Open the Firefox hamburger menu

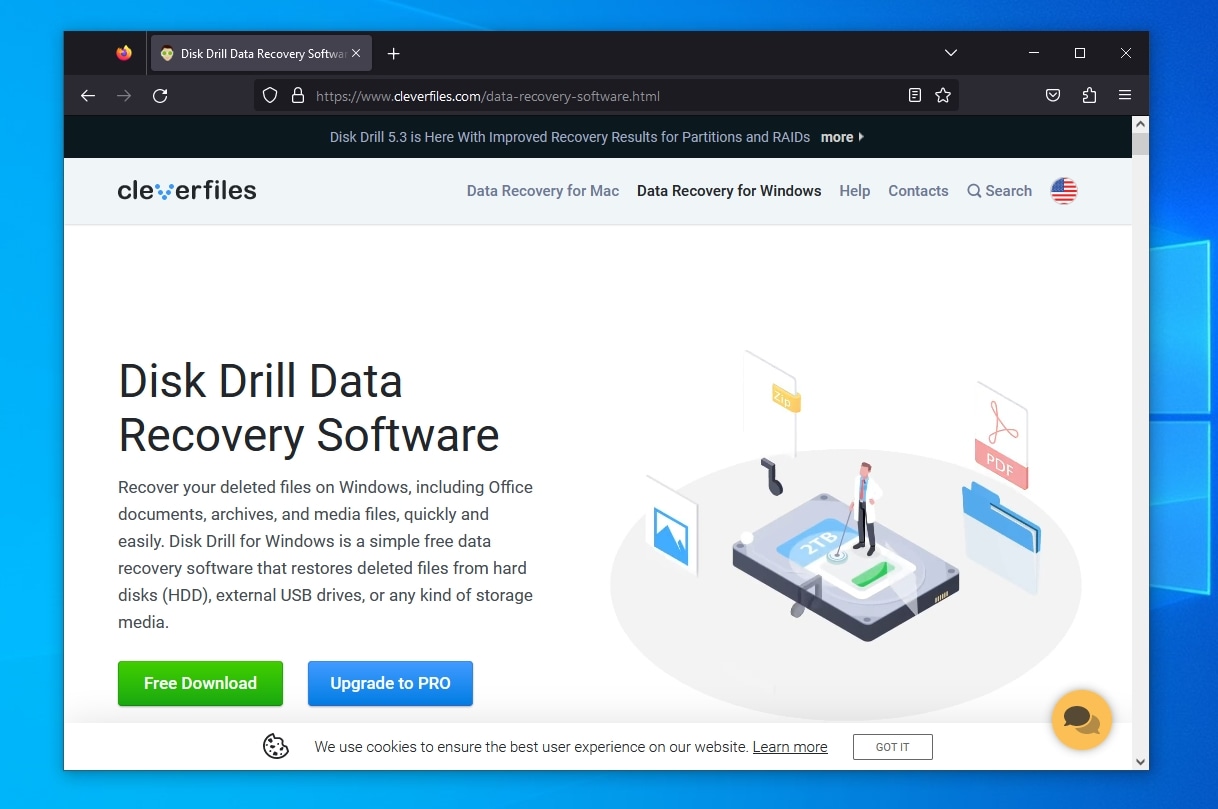(1125, 96)
